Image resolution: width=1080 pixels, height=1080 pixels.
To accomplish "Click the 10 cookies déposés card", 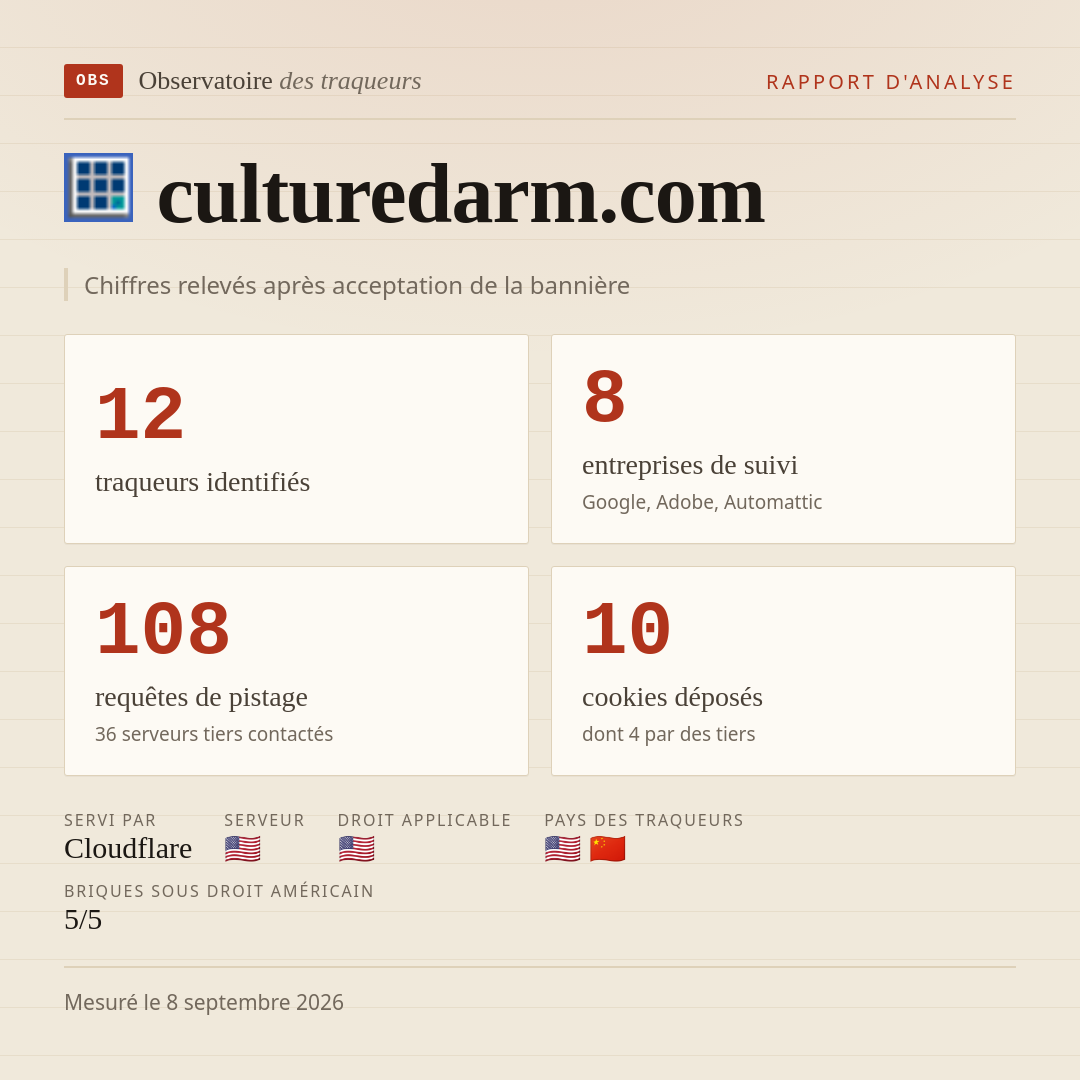I will (x=783, y=671).
